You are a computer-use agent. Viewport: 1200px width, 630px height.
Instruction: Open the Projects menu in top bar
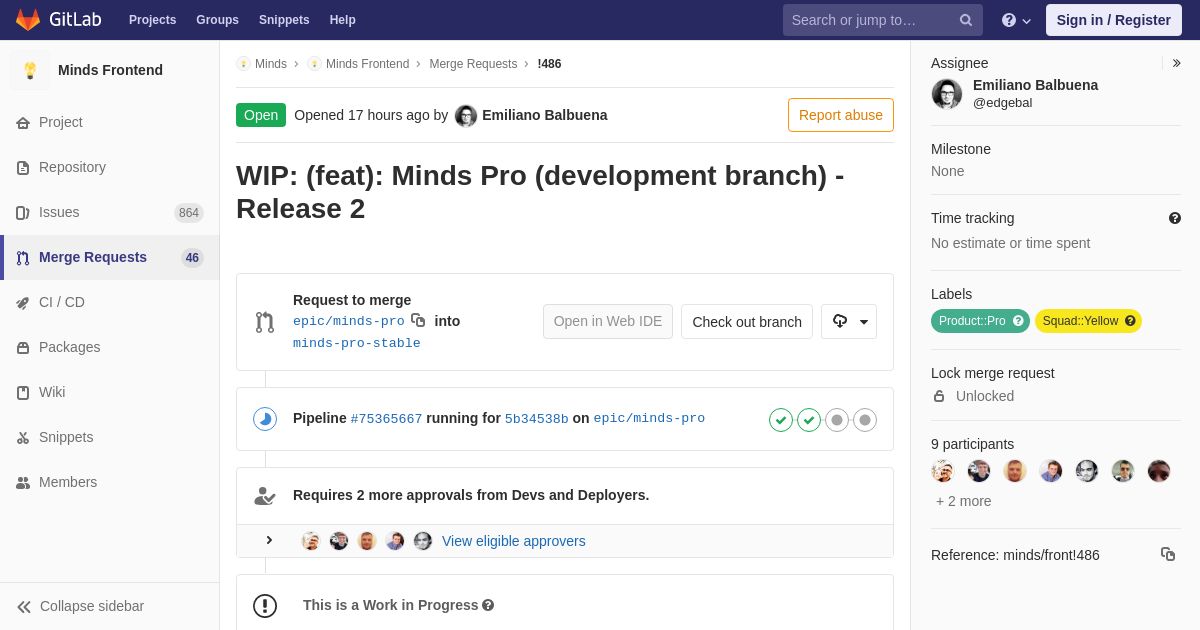point(152,20)
